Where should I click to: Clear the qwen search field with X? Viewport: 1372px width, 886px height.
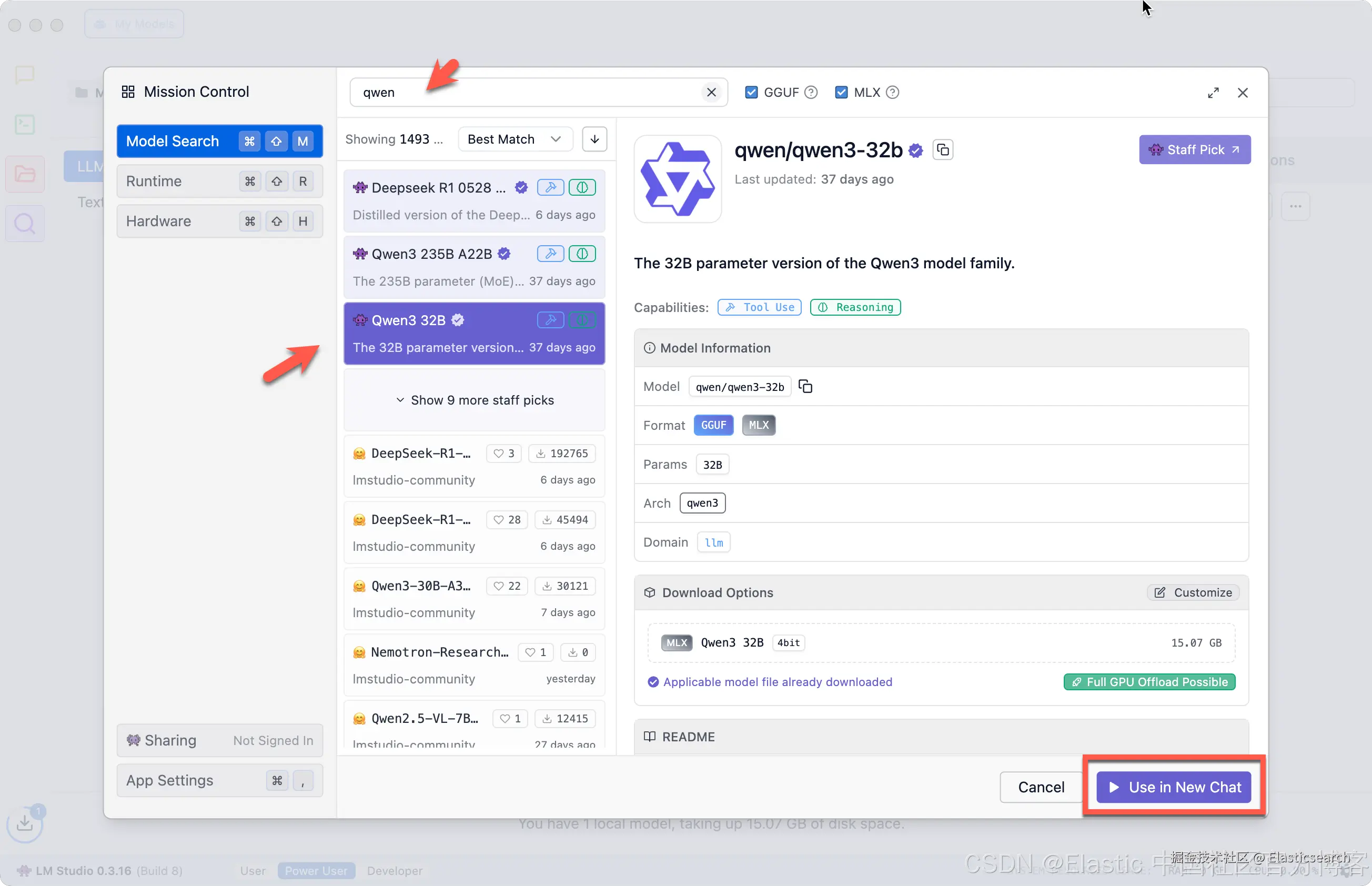tap(711, 92)
